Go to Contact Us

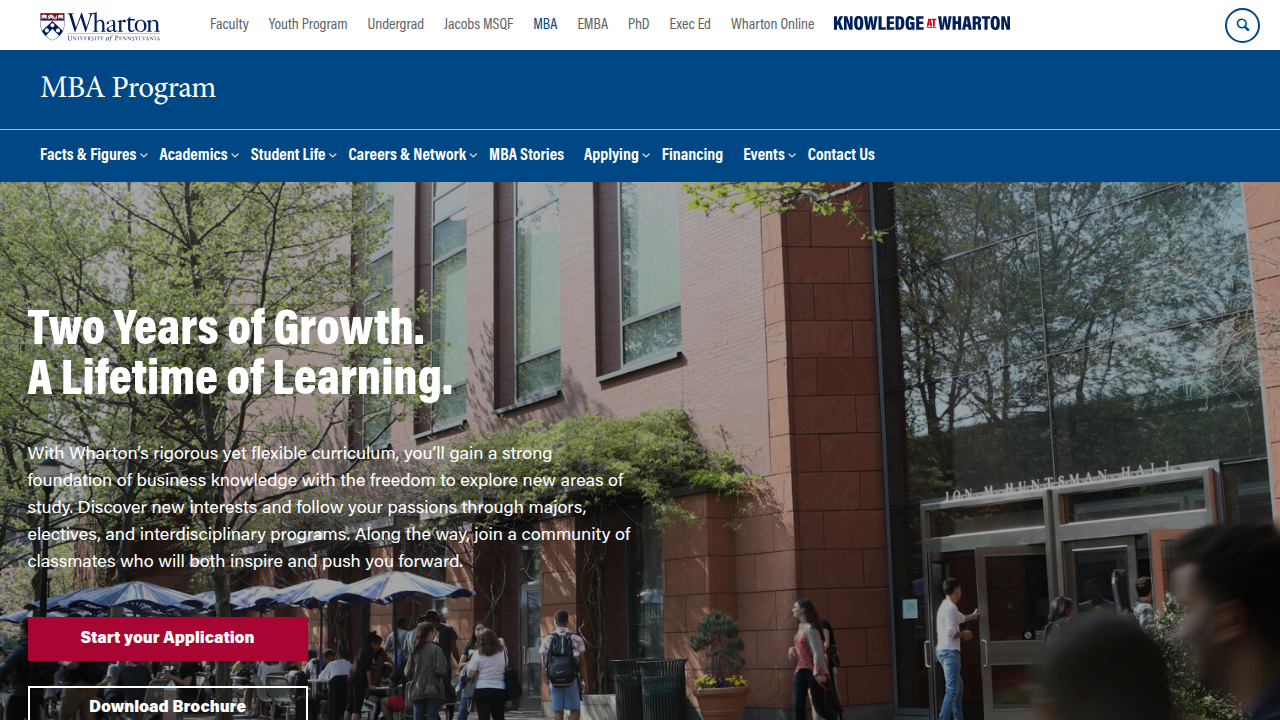[x=841, y=155]
